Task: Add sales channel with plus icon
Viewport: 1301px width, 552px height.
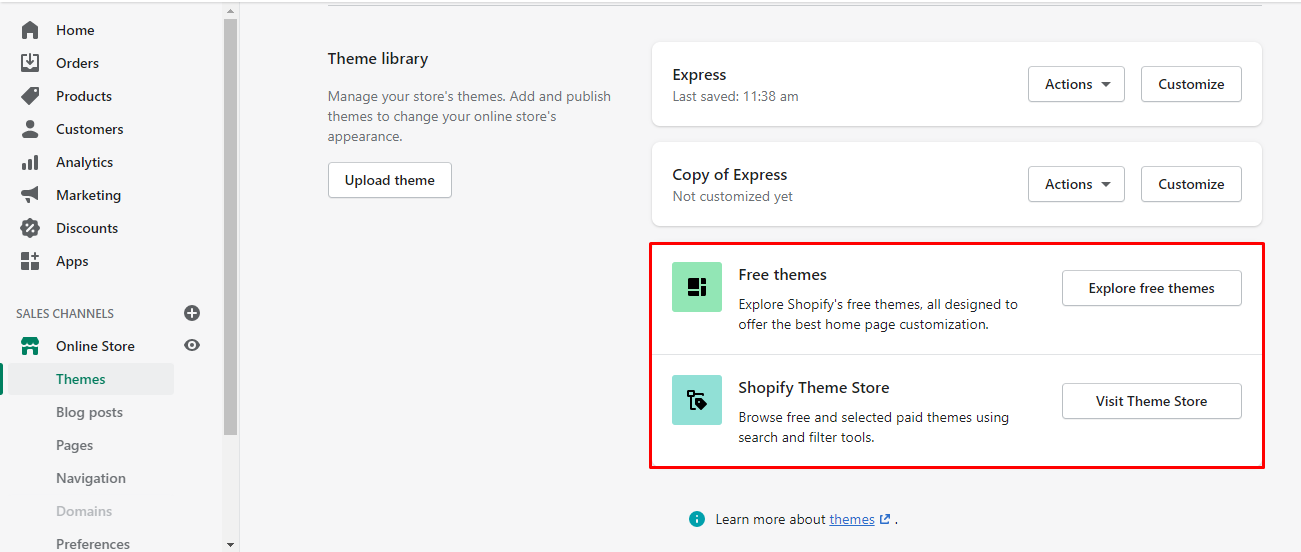Action: (x=192, y=313)
